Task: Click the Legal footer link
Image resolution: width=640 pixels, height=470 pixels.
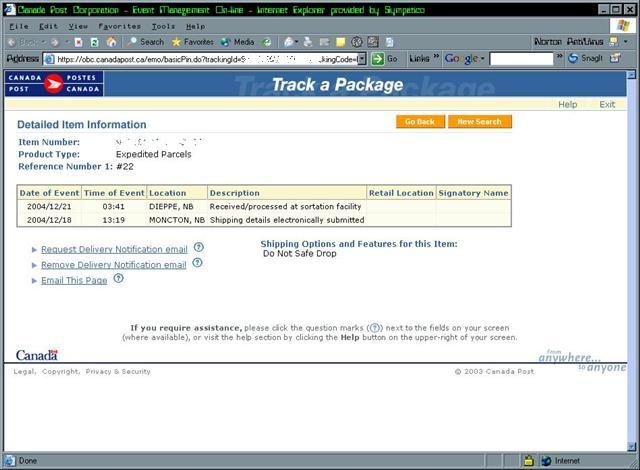Action: [24, 371]
